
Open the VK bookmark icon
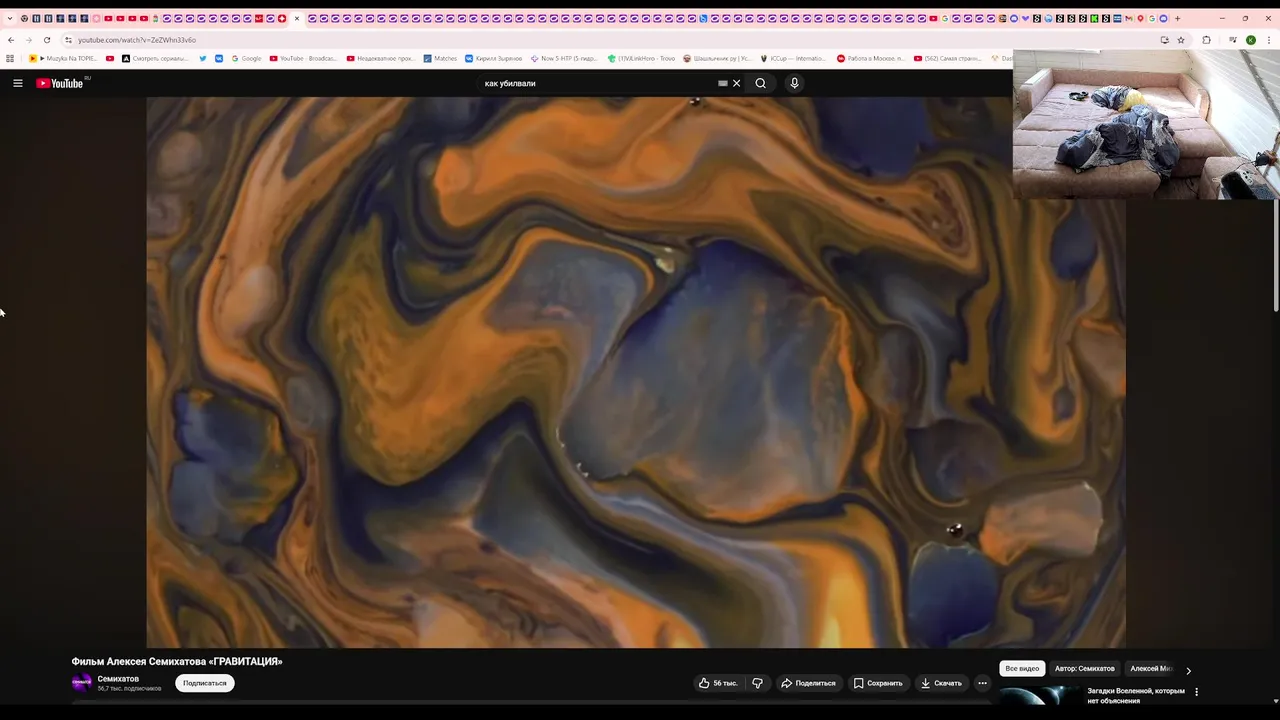(219, 58)
